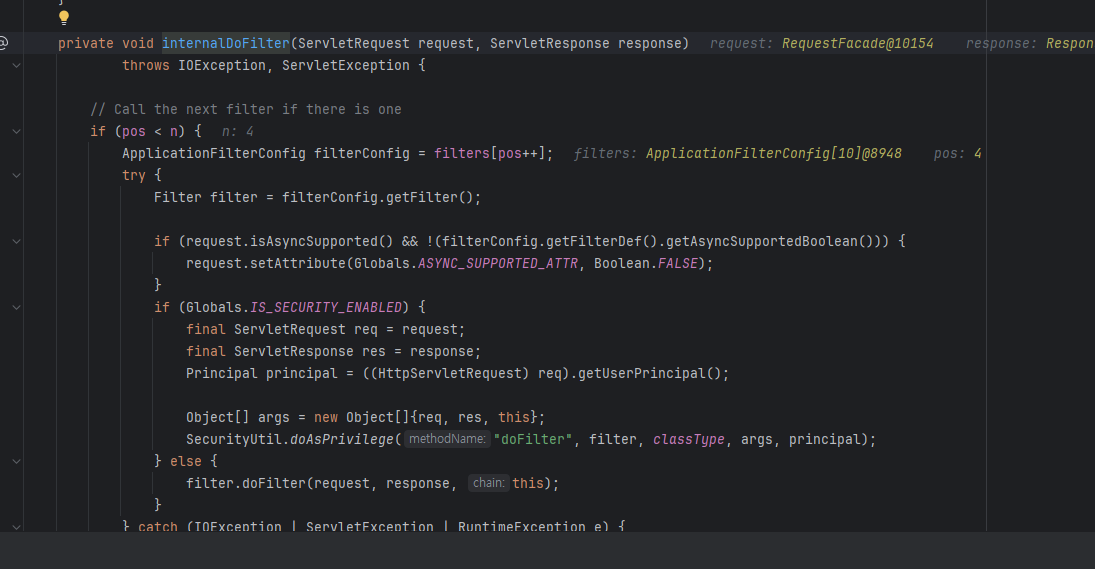Click the 'HttpServletRequest' cast type
The height and width of the screenshot is (569, 1095).
click(x=450, y=374)
